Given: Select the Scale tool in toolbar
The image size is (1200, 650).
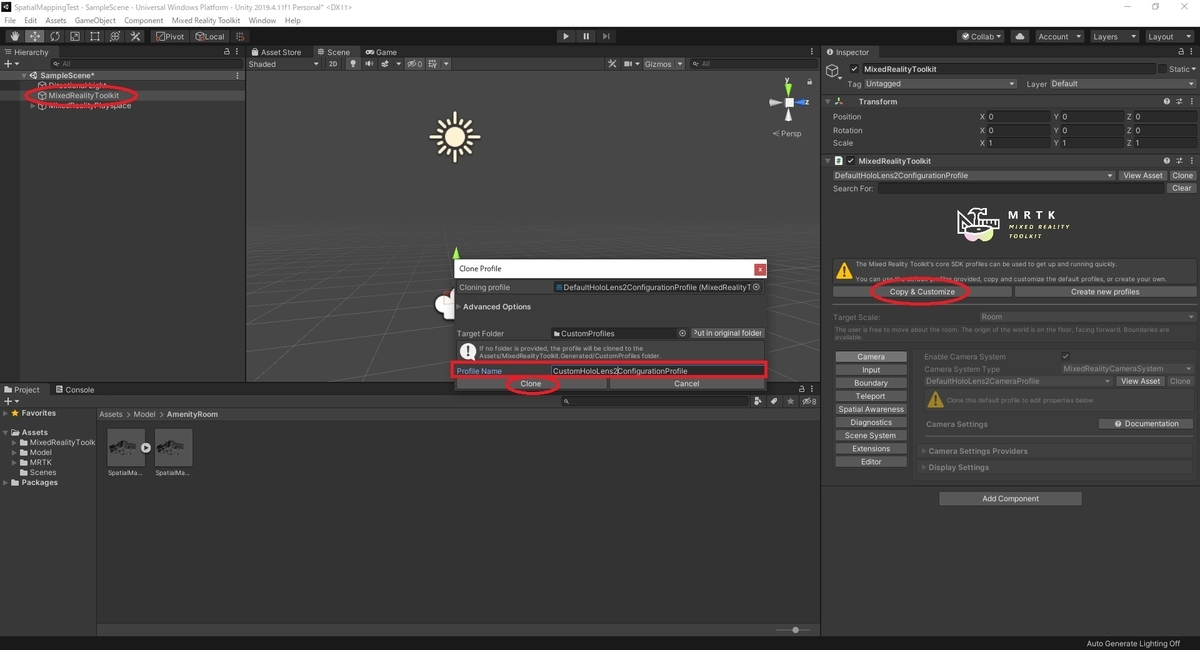Looking at the screenshot, I should (x=74, y=36).
